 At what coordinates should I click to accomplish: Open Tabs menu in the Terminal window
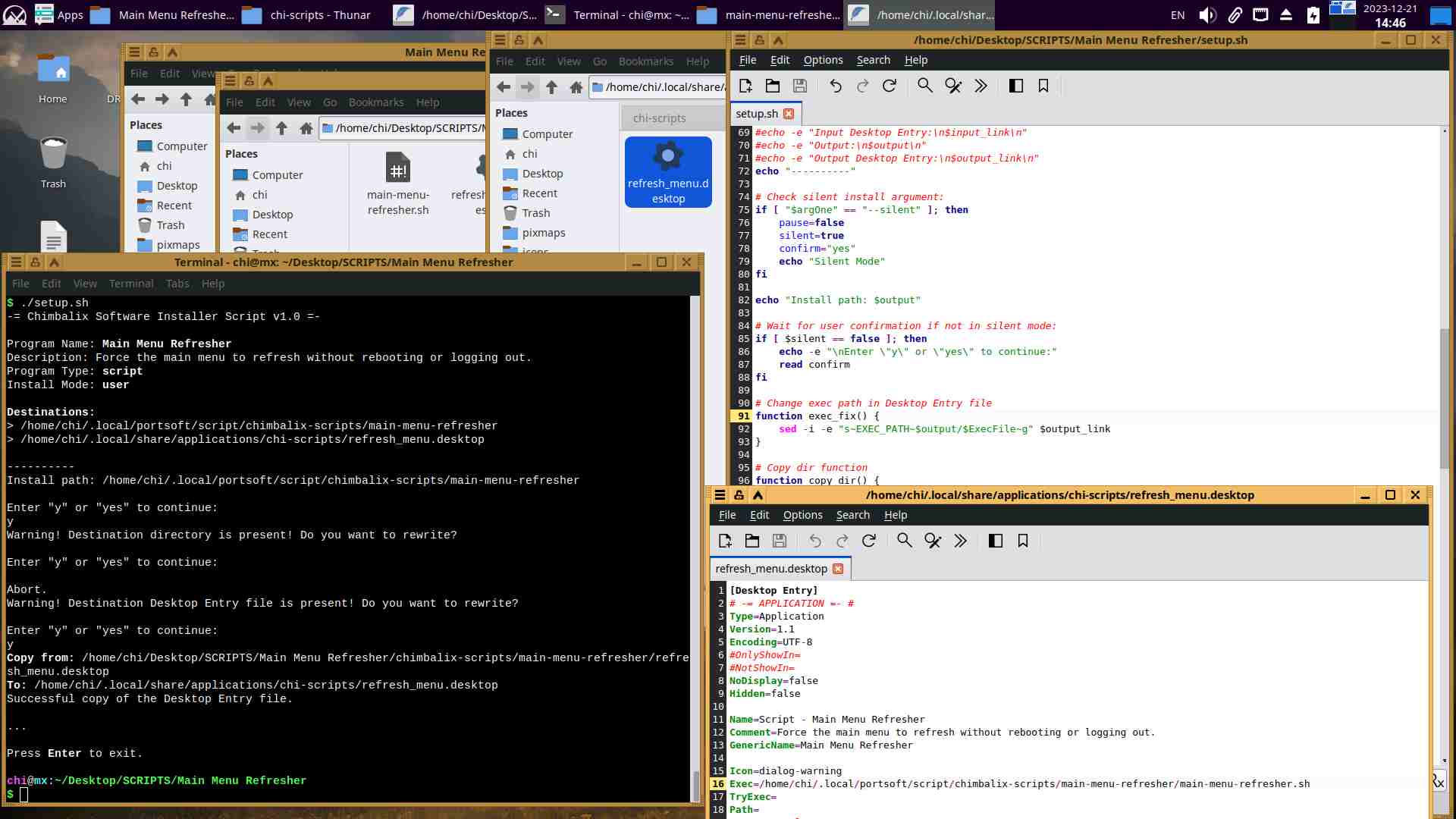pos(177,284)
